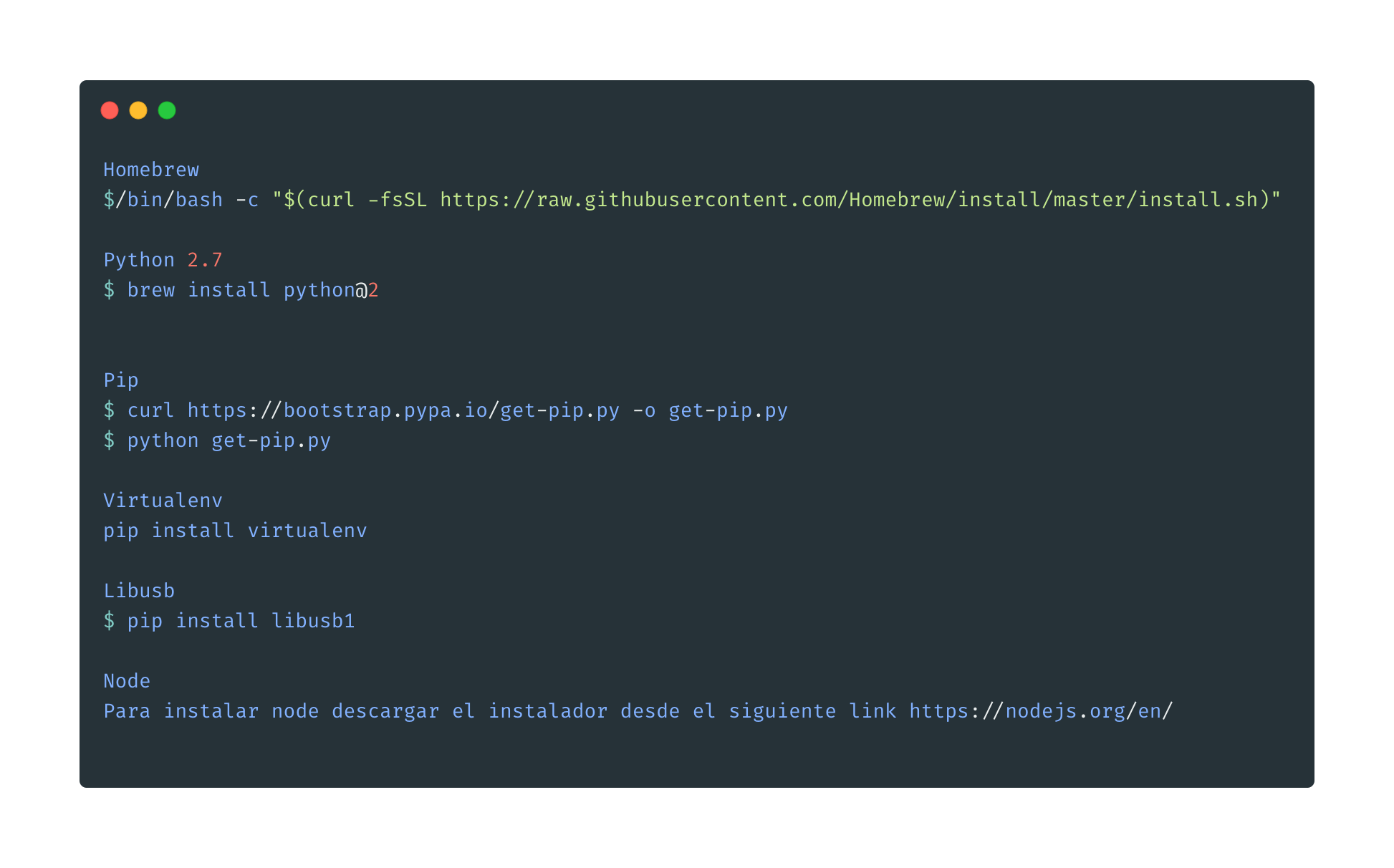Open the raw.githubusercontent.com Homebrew install URL

[849, 200]
